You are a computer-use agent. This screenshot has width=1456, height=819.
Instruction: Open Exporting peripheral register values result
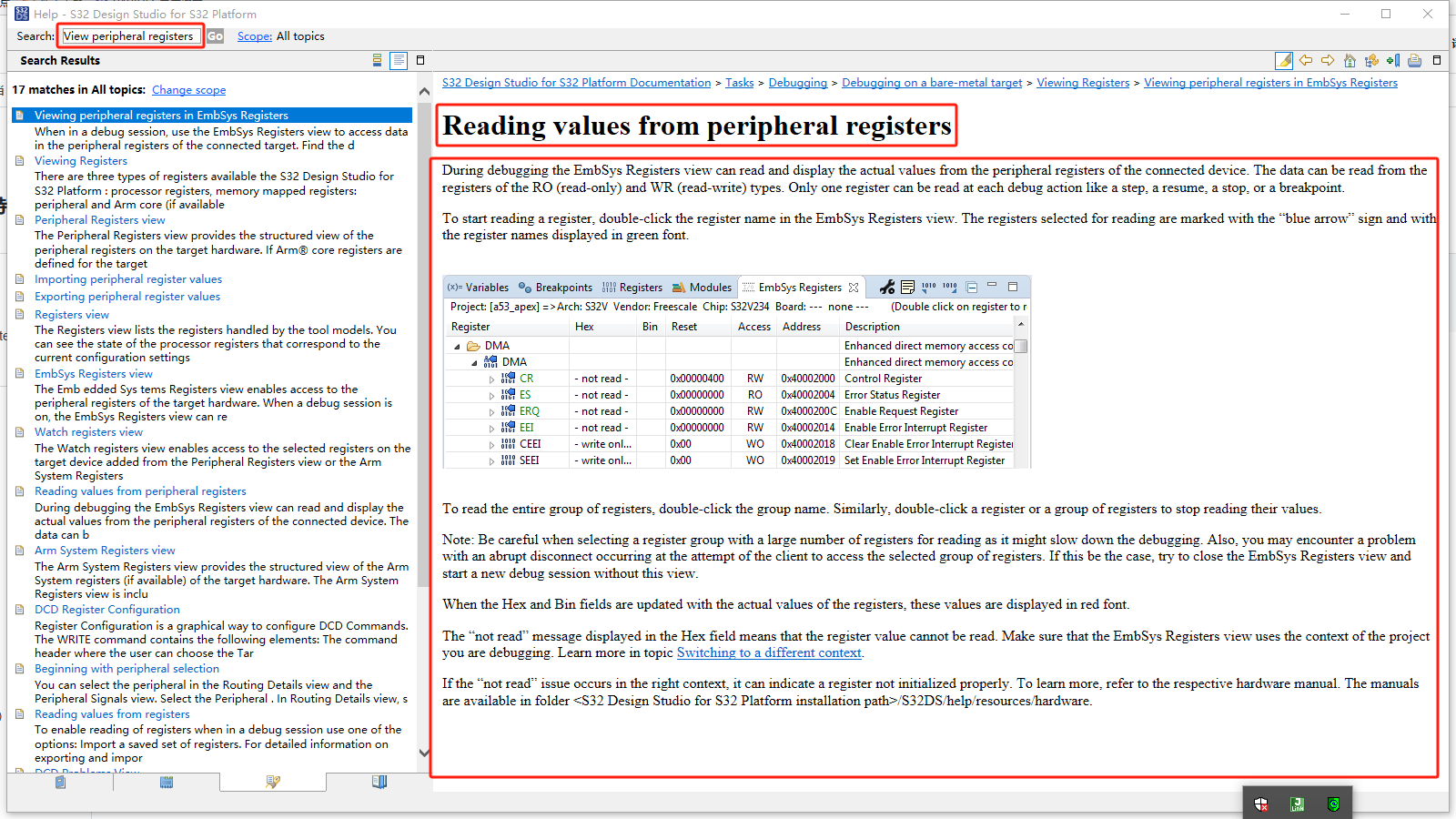127,297
